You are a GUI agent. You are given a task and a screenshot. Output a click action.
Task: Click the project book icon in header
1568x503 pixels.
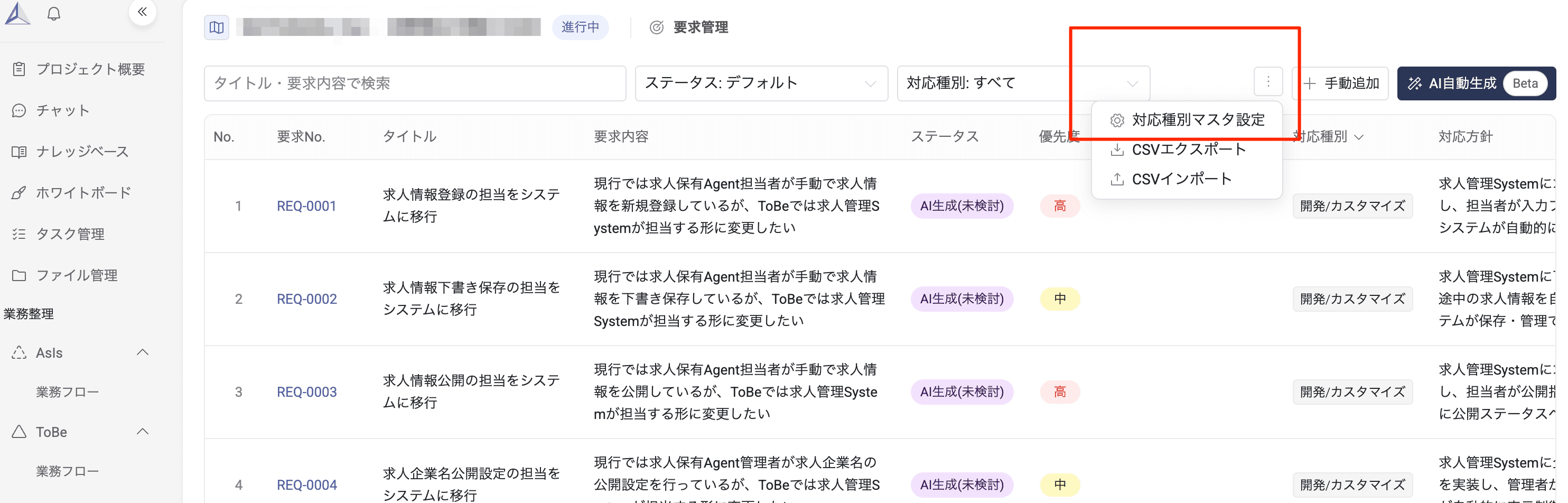click(217, 27)
